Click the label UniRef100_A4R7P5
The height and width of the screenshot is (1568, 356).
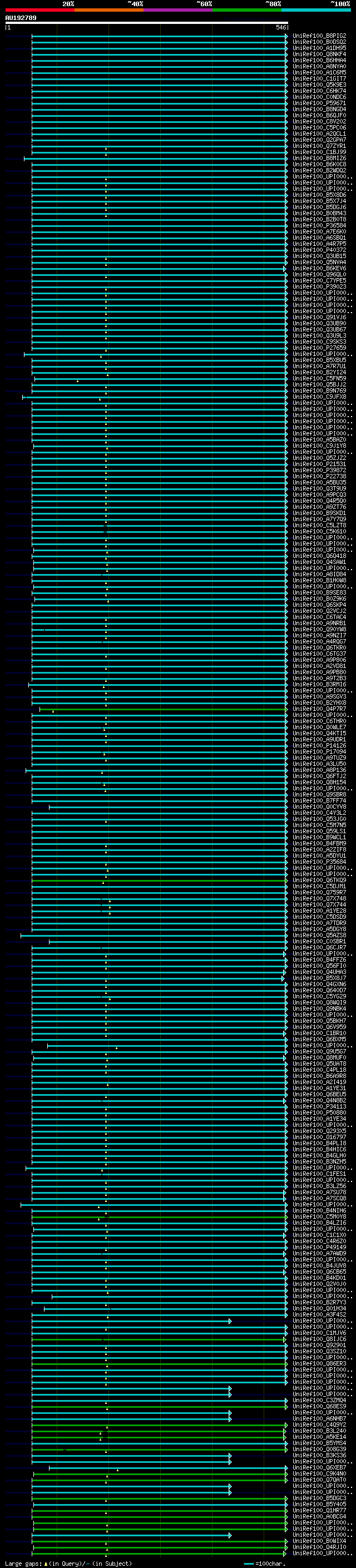pyautogui.click(x=319, y=244)
